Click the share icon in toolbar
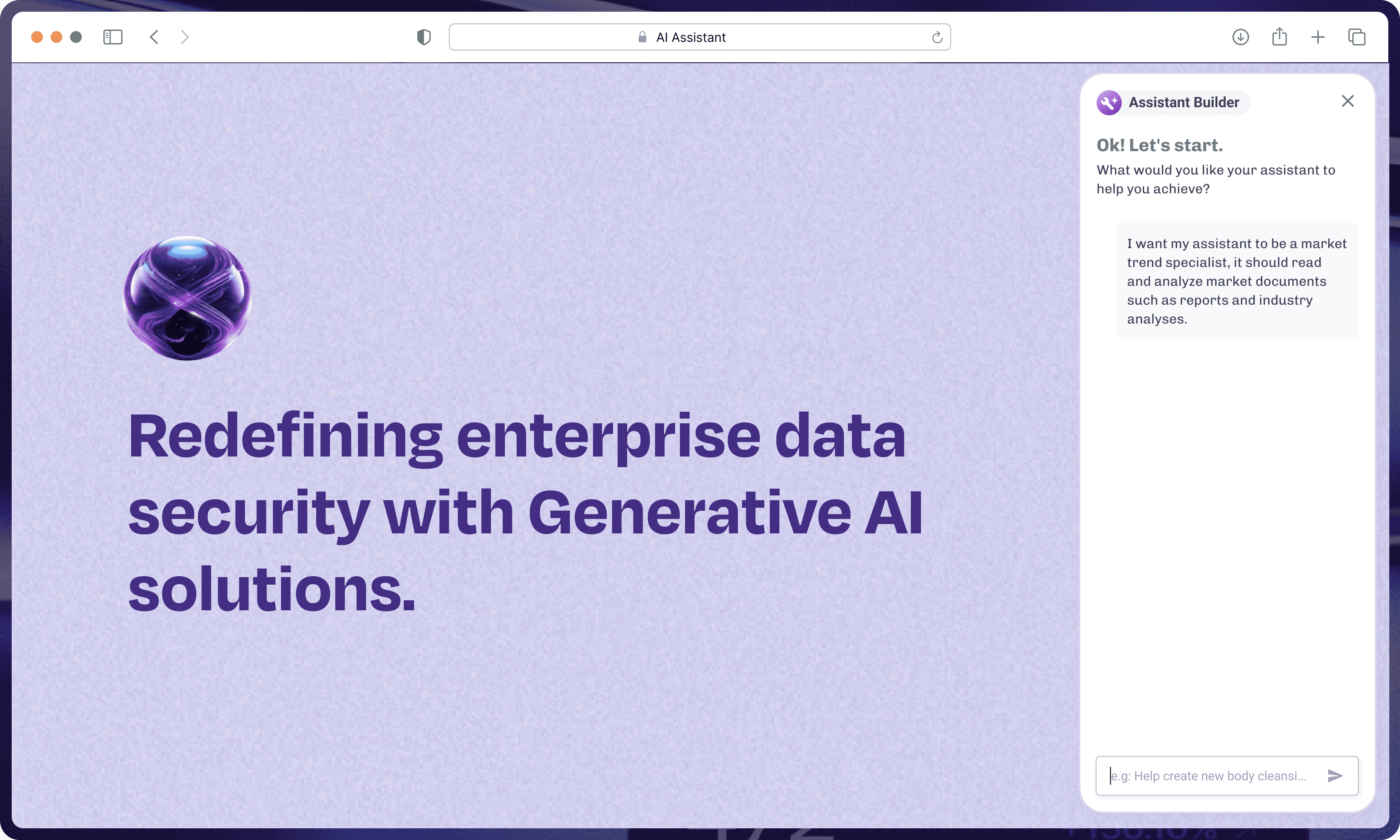Viewport: 1400px width, 840px height. point(1279,37)
